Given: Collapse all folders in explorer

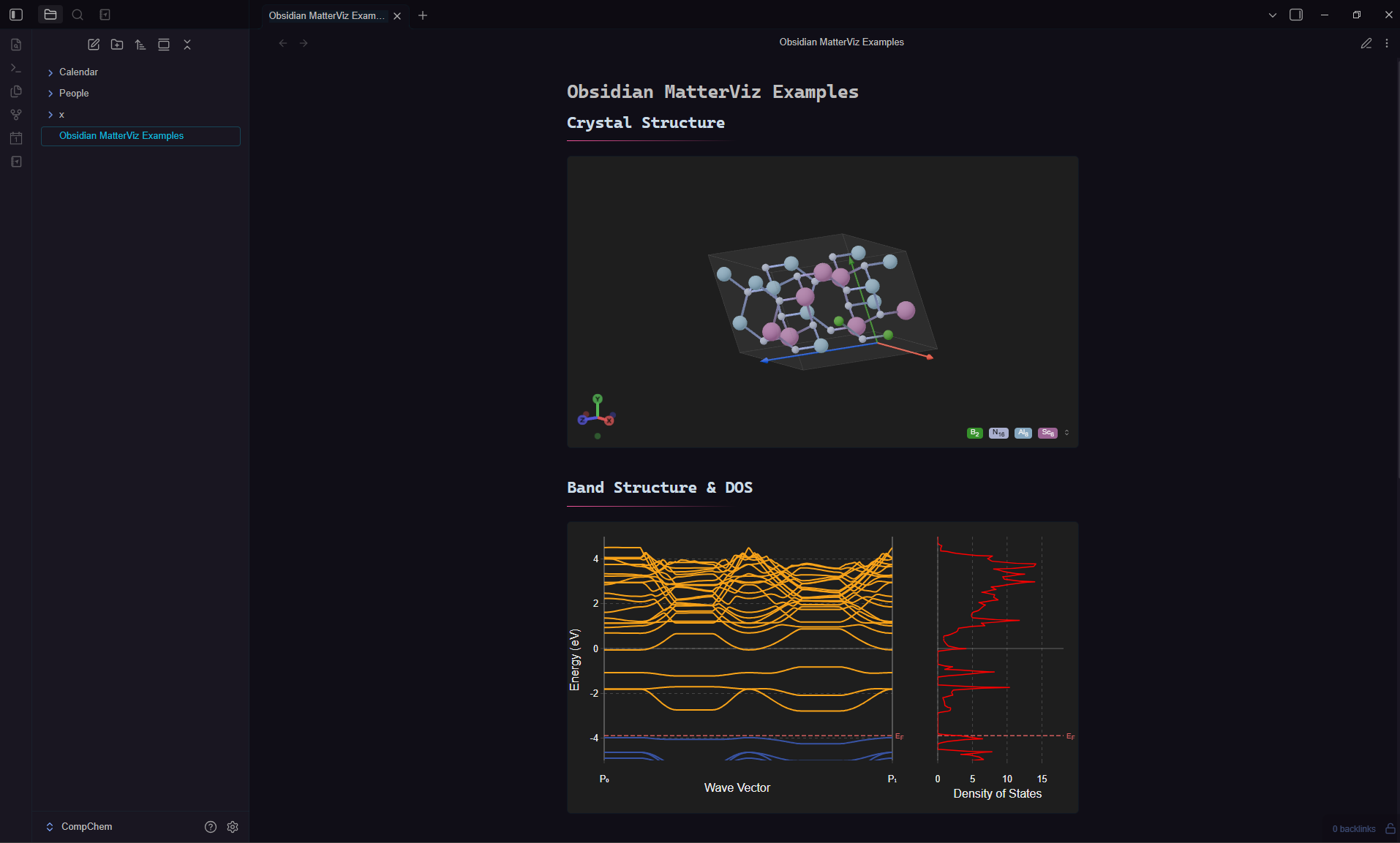Looking at the screenshot, I should [x=187, y=45].
